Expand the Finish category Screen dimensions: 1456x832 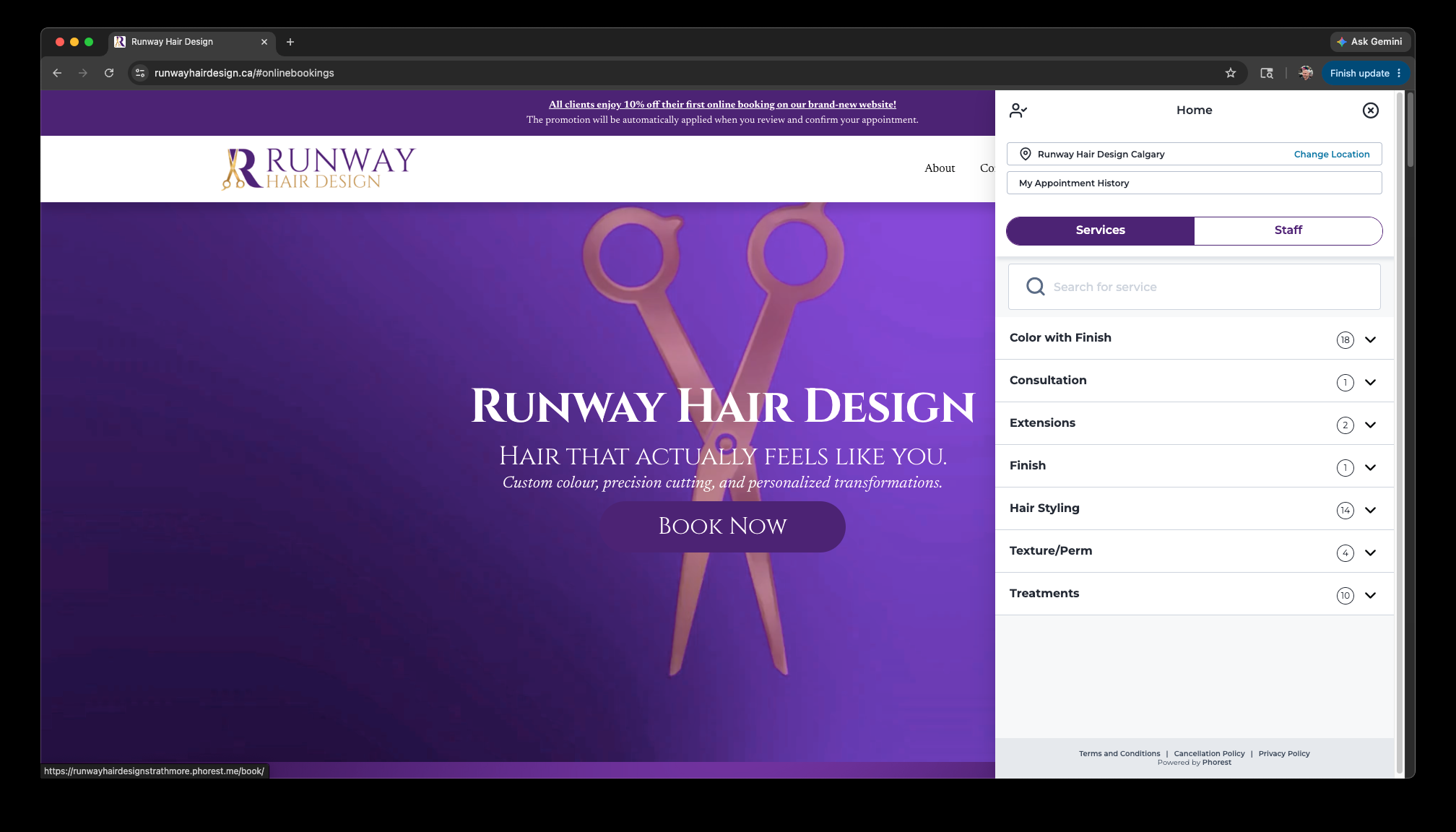pyautogui.click(x=1194, y=466)
